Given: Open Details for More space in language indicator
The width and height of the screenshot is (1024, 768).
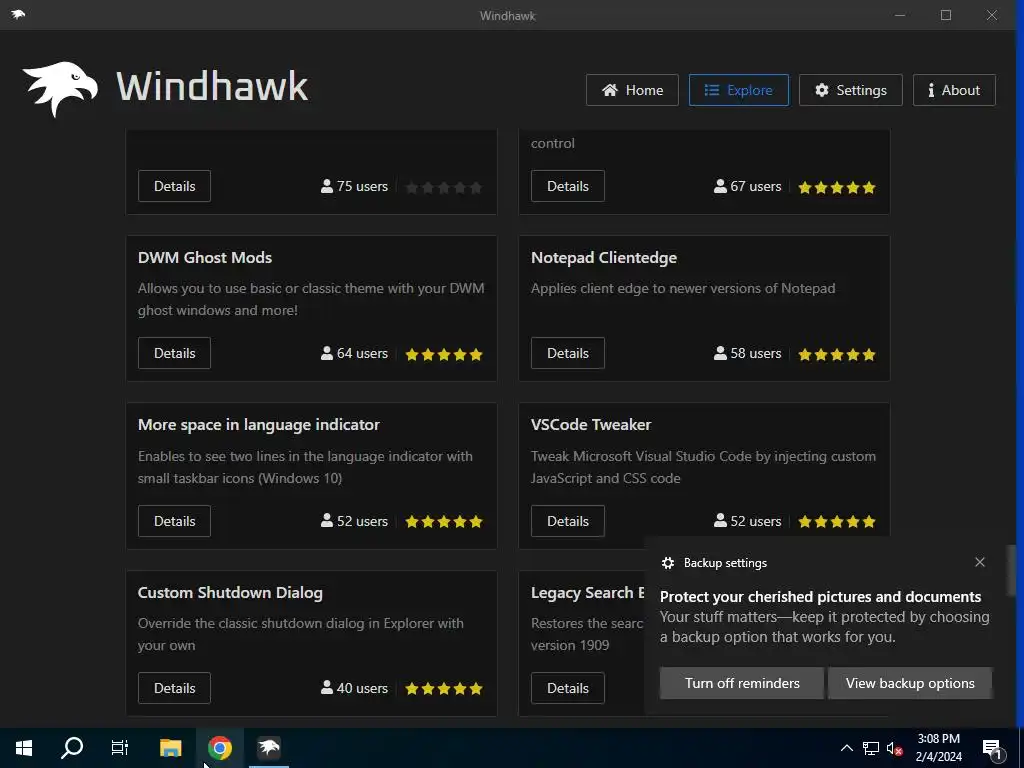Looking at the screenshot, I should (174, 521).
